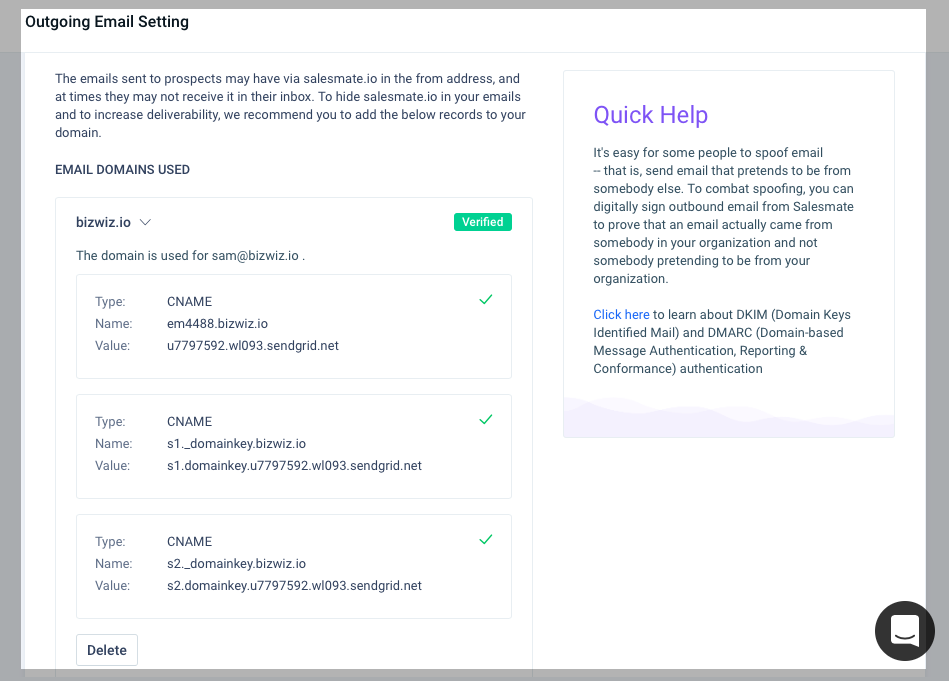
Task: Click the checkmark for s2._domainkey.bizwiz.io record
Action: coord(485,539)
